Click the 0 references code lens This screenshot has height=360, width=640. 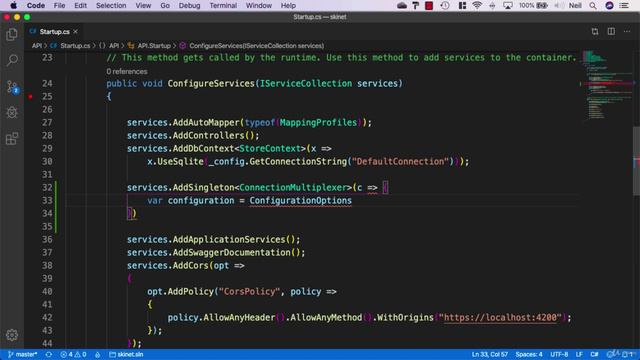tap(127, 71)
